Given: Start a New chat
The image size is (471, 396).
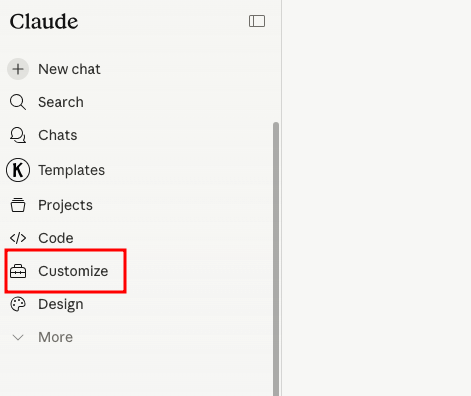Looking at the screenshot, I should (69, 69).
